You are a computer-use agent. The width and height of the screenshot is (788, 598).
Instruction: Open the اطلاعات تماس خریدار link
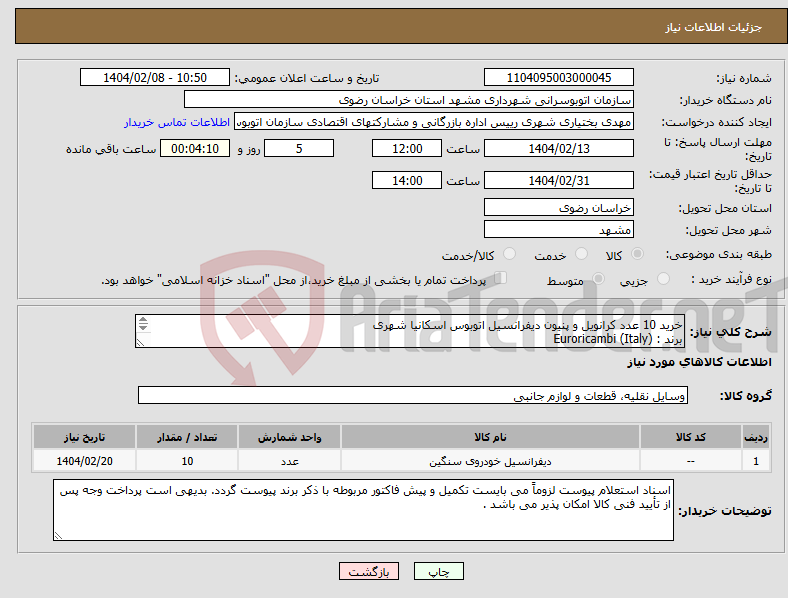[x=177, y=122]
